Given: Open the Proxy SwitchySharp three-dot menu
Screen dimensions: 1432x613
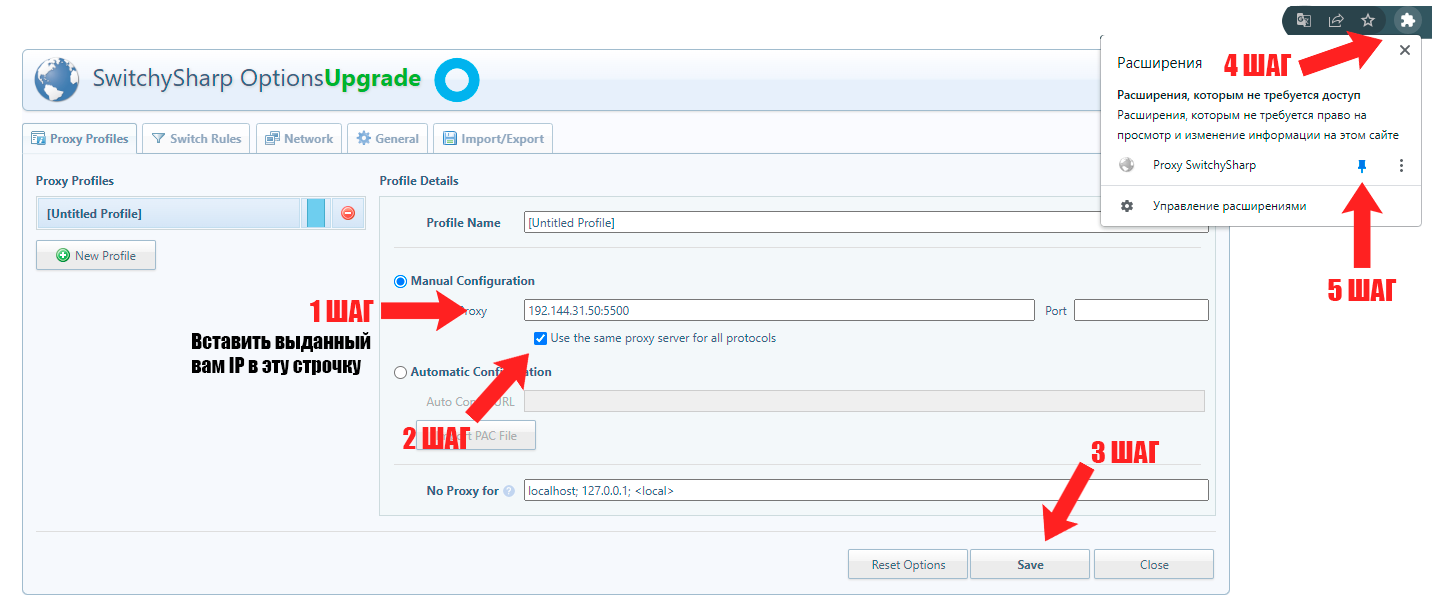Looking at the screenshot, I should [x=1401, y=166].
